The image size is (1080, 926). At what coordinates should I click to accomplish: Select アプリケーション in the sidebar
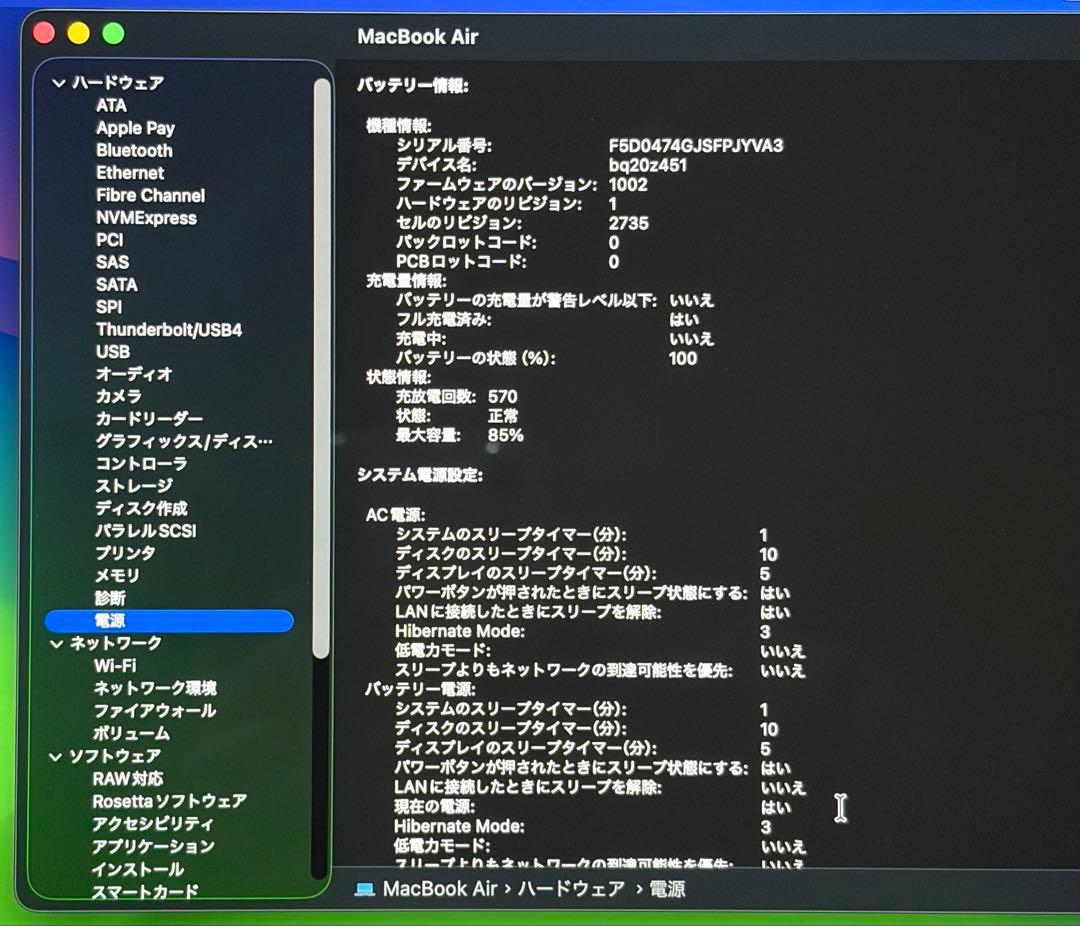tap(153, 846)
